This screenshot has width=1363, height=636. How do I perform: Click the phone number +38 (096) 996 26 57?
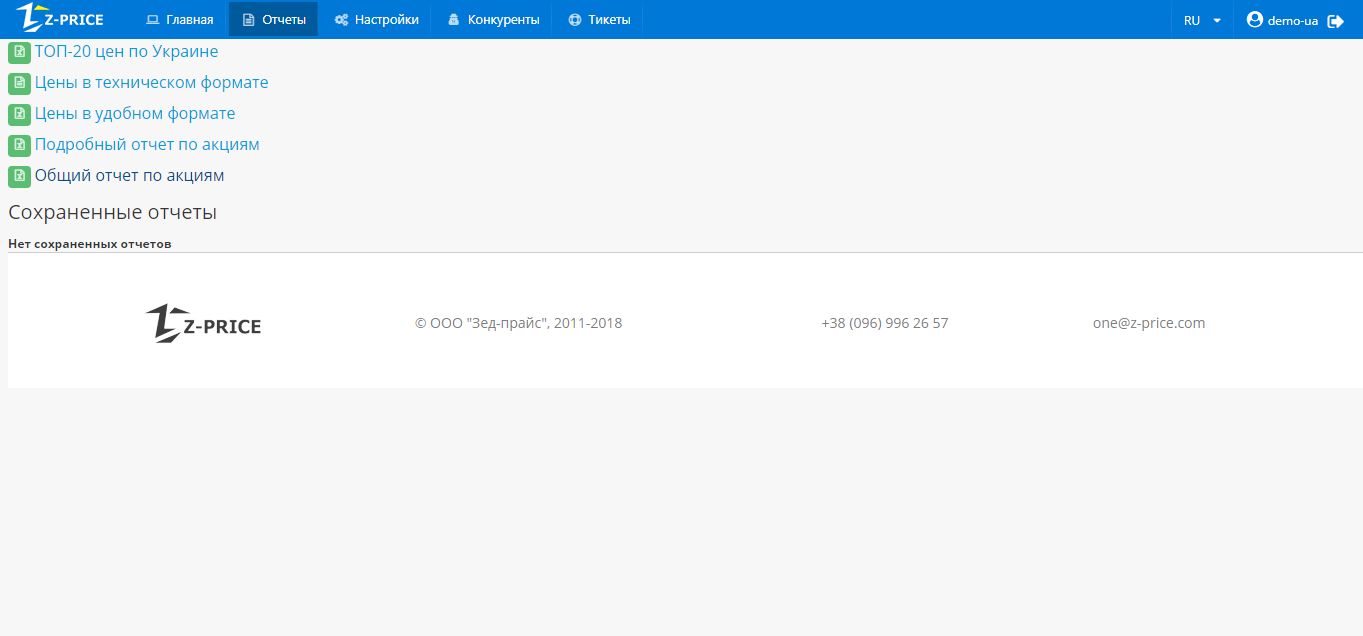885,323
